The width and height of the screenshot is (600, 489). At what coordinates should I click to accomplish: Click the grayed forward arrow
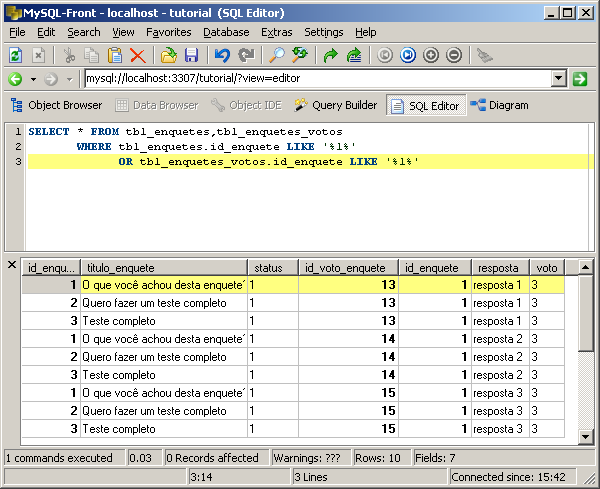coord(51,79)
